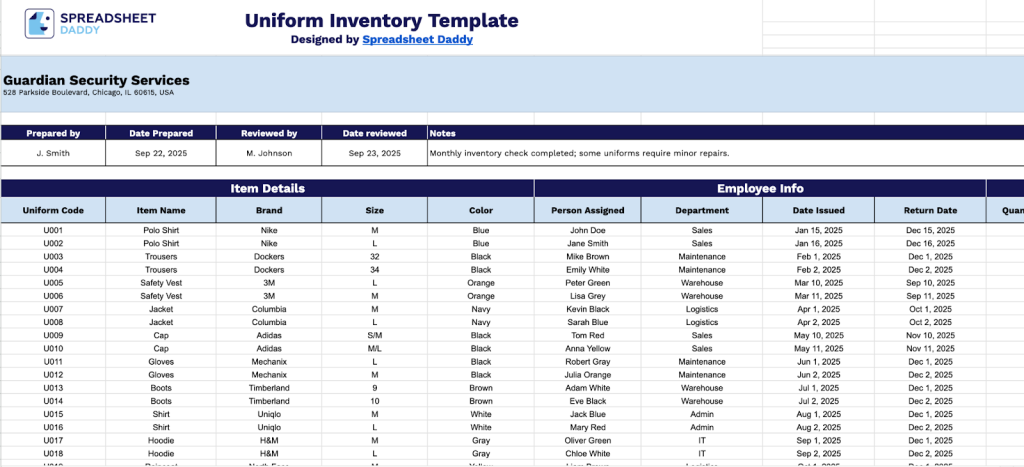
Task: Select the Uniform Code column header
Action: (53, 210)
